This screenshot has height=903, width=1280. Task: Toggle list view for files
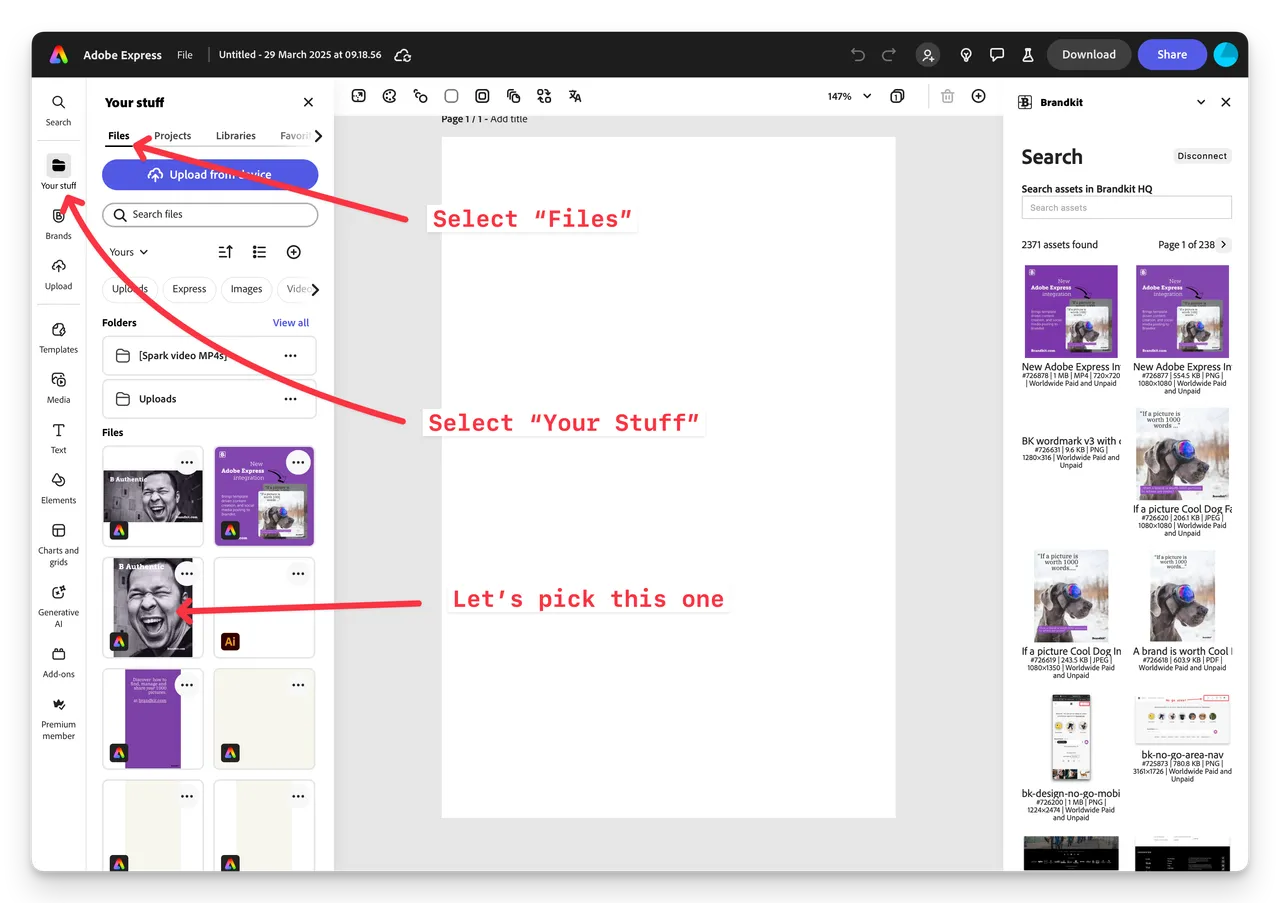click(259, 252)
